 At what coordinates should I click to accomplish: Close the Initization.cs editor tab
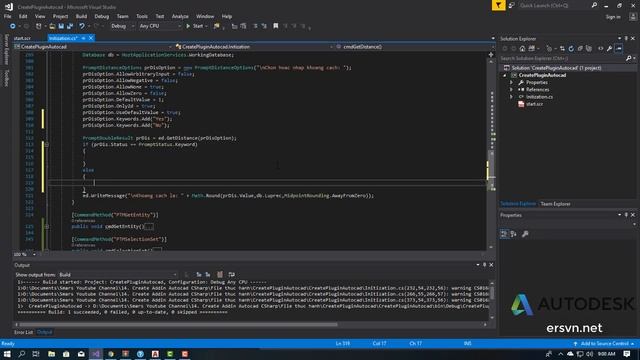point(91,38)
